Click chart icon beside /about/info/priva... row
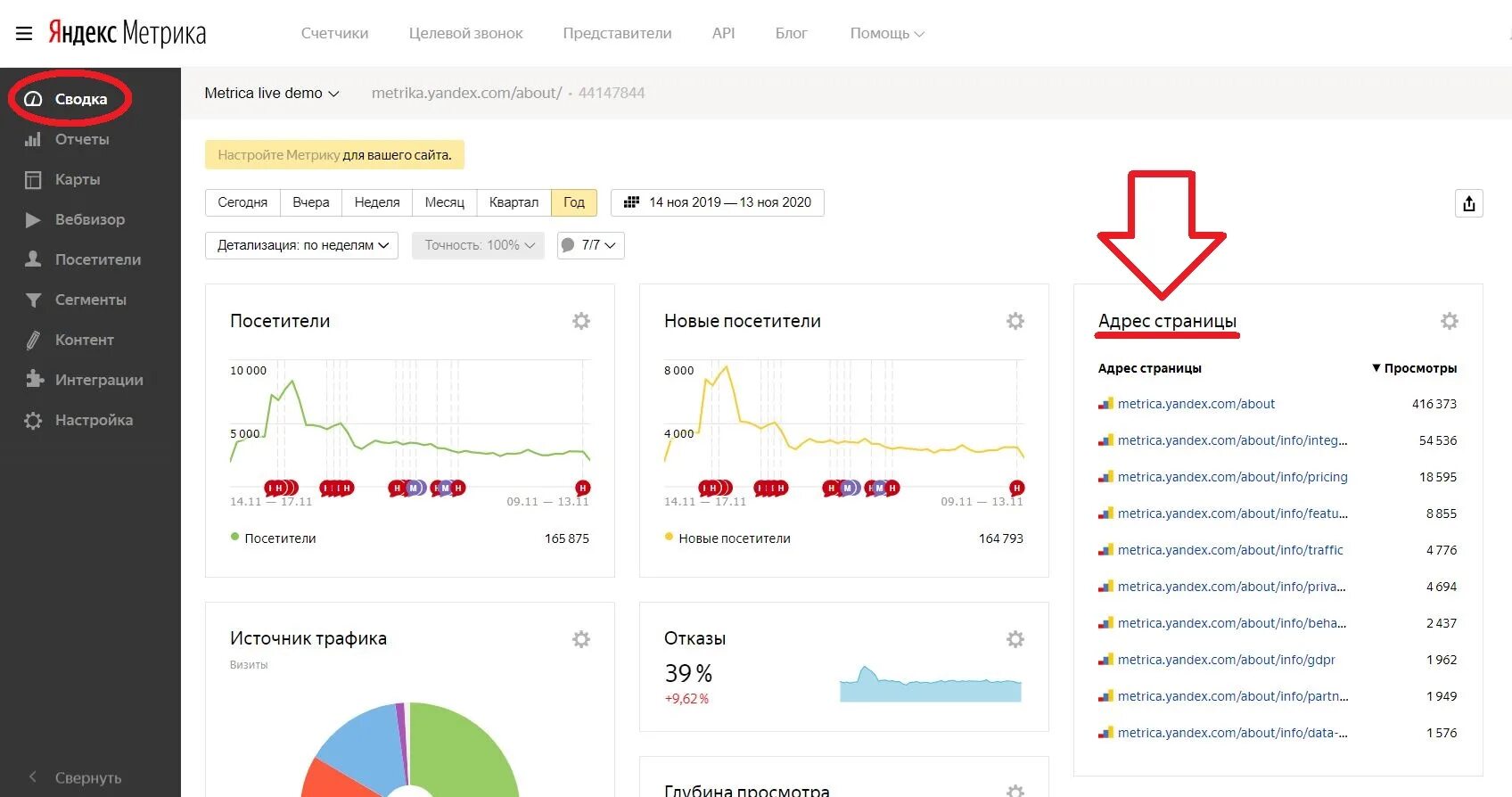1512x797 pixels. click(x=1105, y=587)
